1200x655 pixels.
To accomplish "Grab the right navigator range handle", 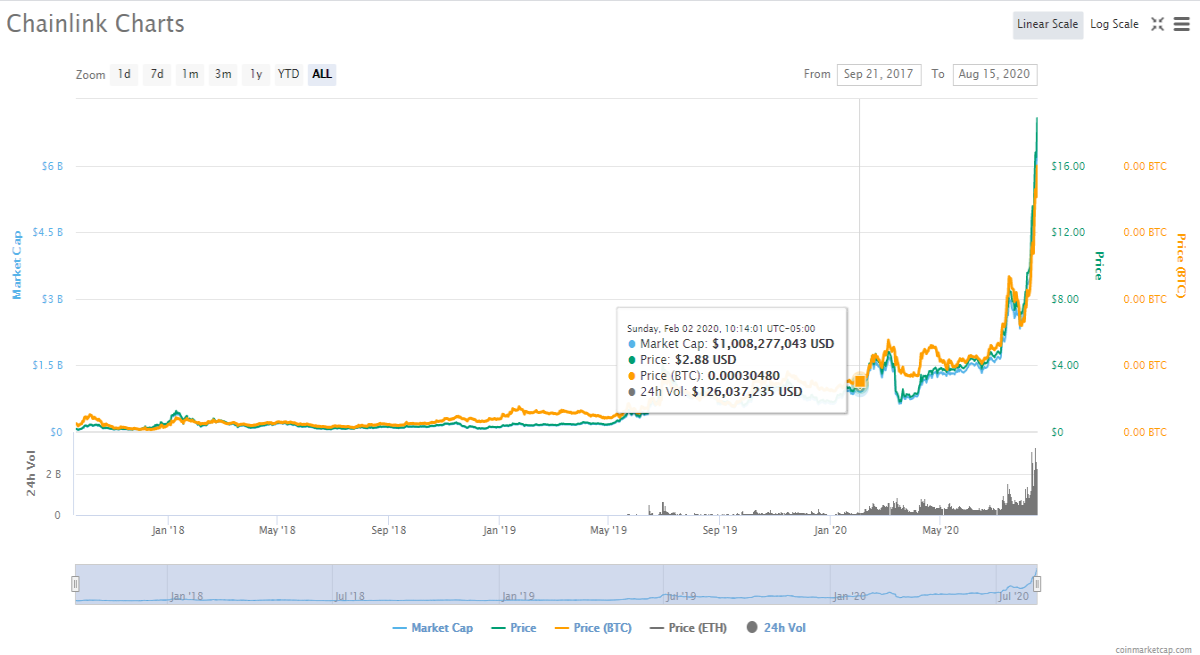I will pyautogui.click(x=1038, y=584).
